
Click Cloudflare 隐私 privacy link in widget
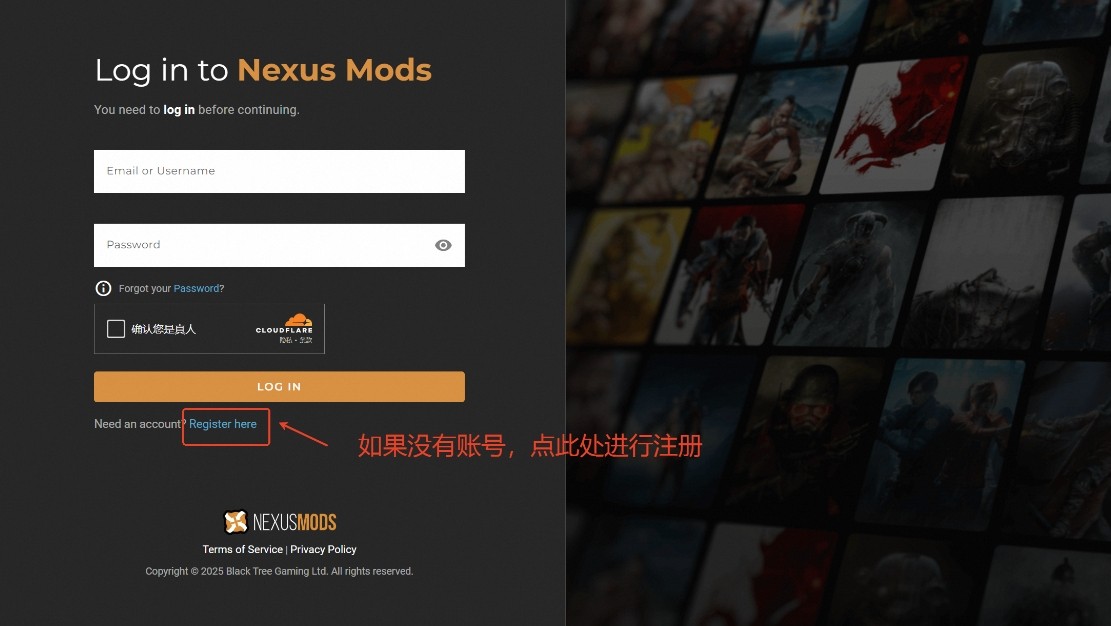[x=286, y=340]
